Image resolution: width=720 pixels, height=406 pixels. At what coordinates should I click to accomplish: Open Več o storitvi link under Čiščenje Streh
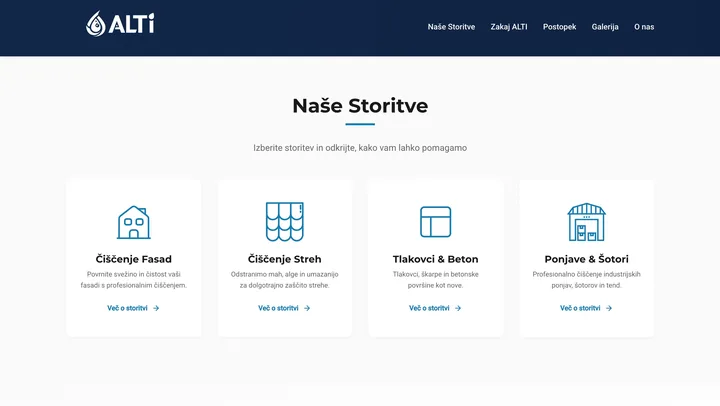(284, 308)
